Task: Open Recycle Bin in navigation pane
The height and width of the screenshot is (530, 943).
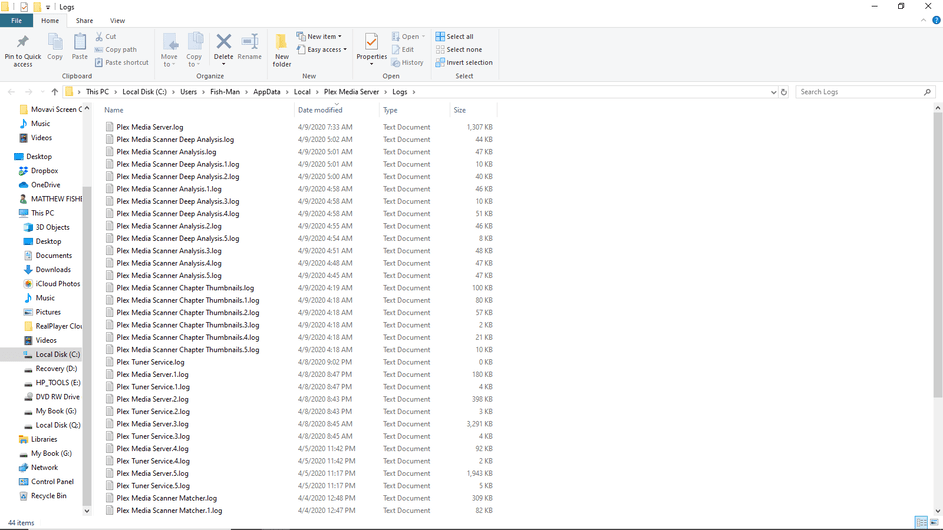Action: 48,496
